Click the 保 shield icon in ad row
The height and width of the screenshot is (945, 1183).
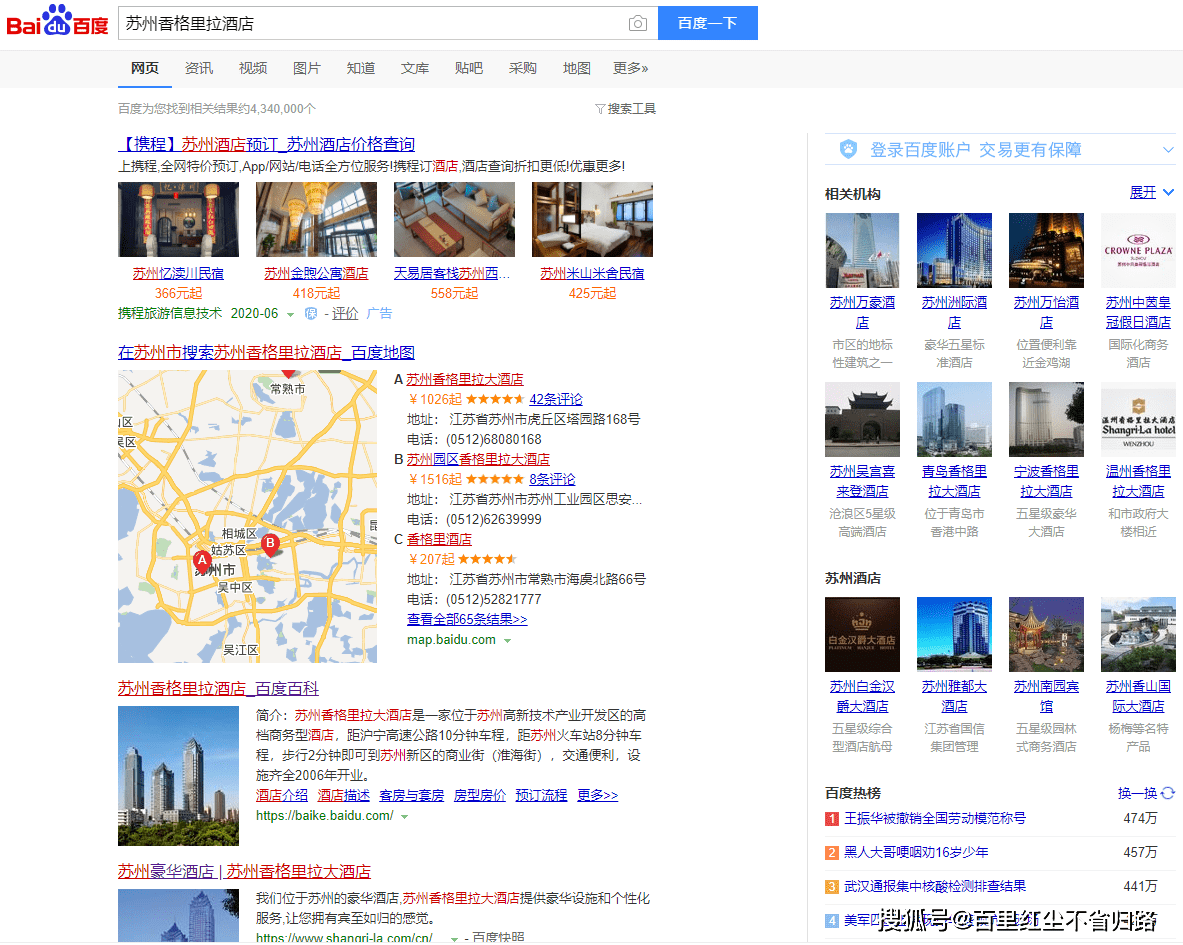[310, 313]
